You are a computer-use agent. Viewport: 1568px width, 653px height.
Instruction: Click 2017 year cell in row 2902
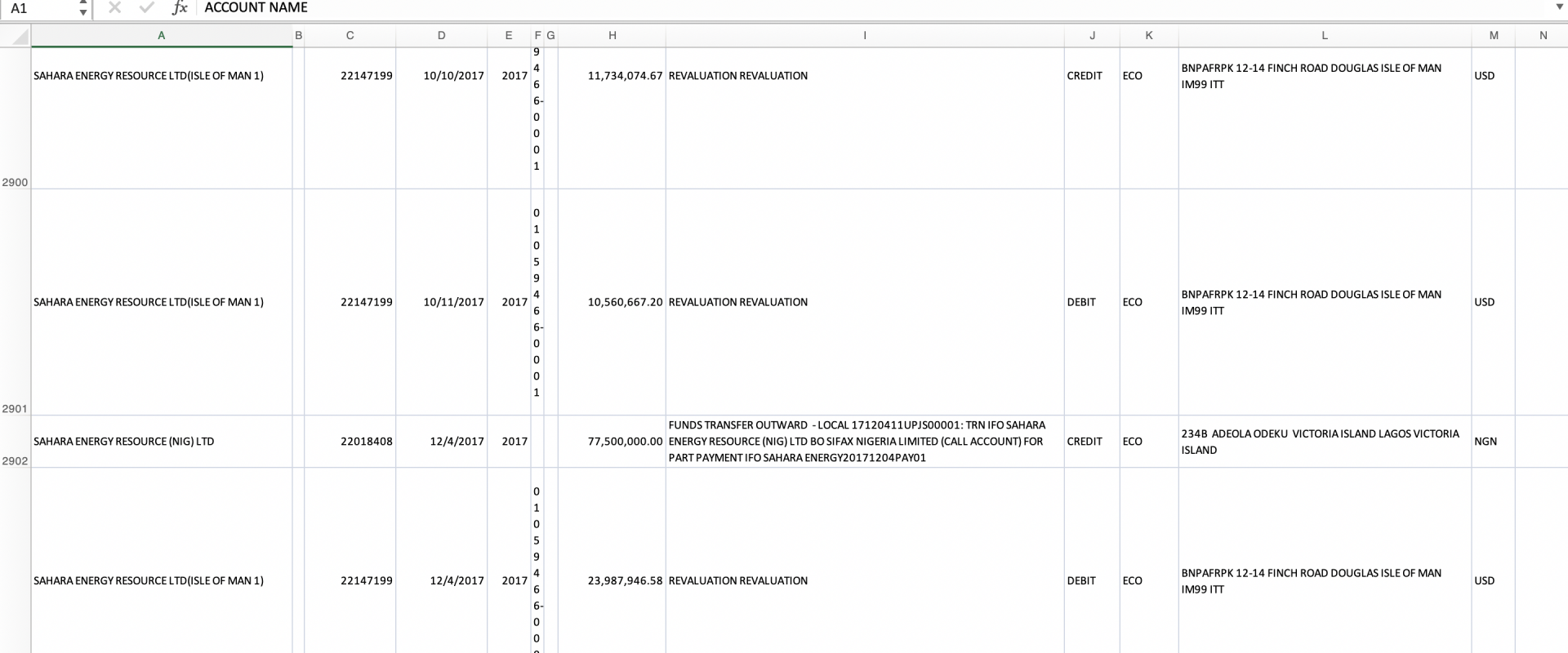coord(509,442)
